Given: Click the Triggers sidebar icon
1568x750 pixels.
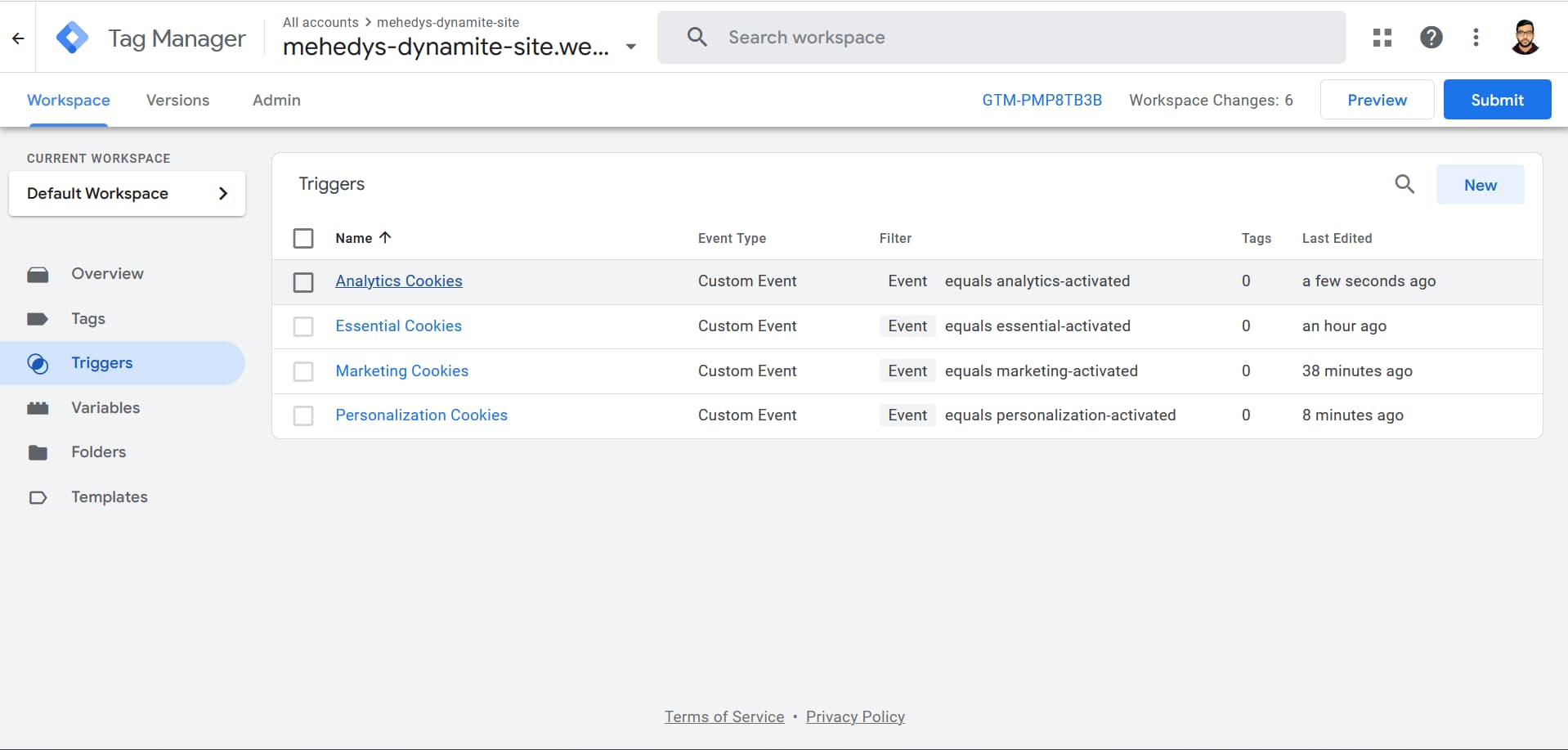Looking at the screenshot, I should (x=38, y=363).
